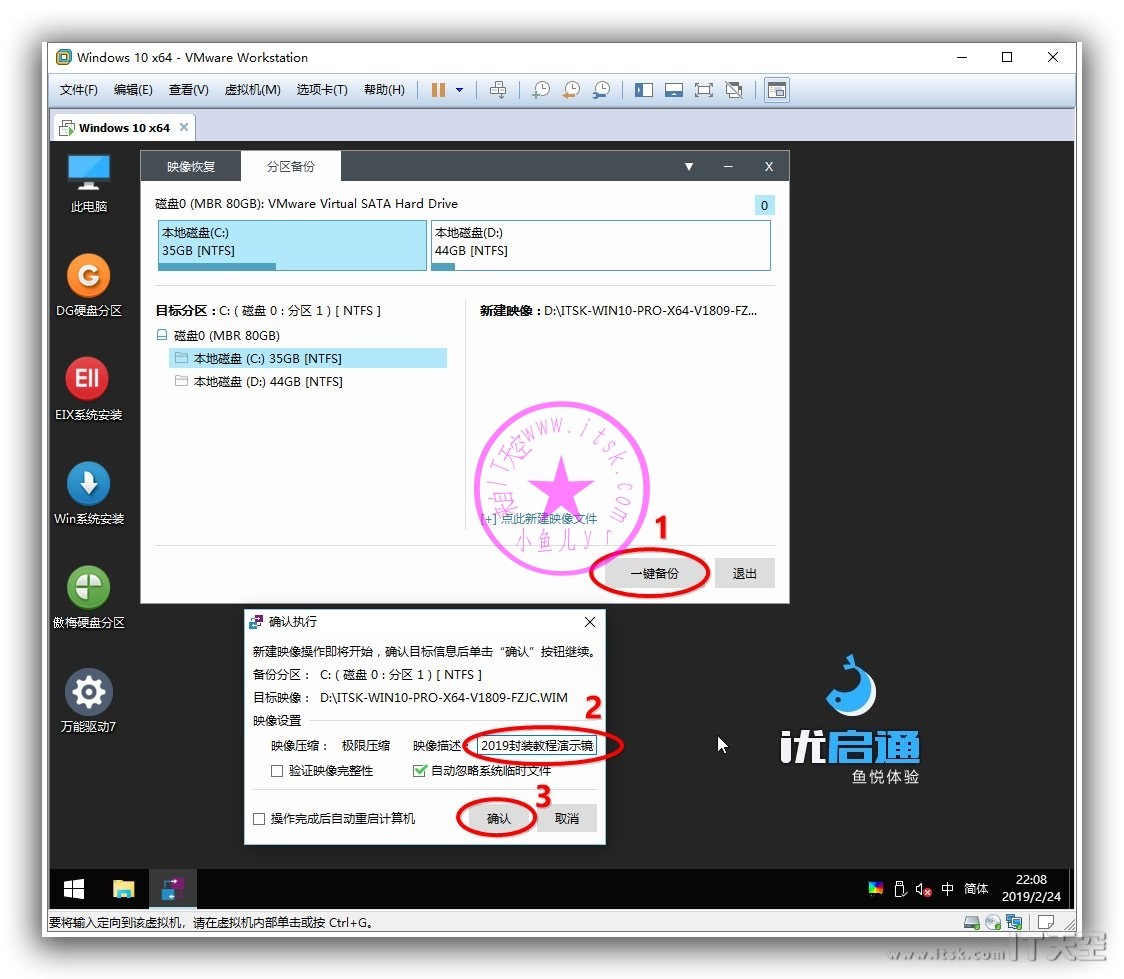The width and height of the screenshot is (1124, 979).
Task: Open the 虚拟机(M) menu
Action: pyautogui.click(x=252, y=90)
